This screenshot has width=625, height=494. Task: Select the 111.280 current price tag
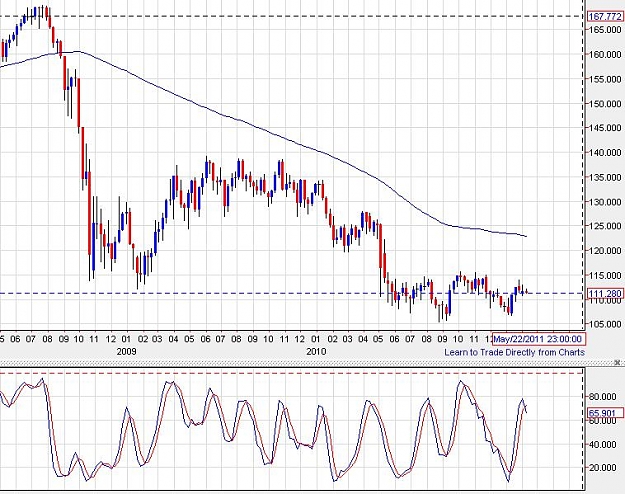click(605, 294)
